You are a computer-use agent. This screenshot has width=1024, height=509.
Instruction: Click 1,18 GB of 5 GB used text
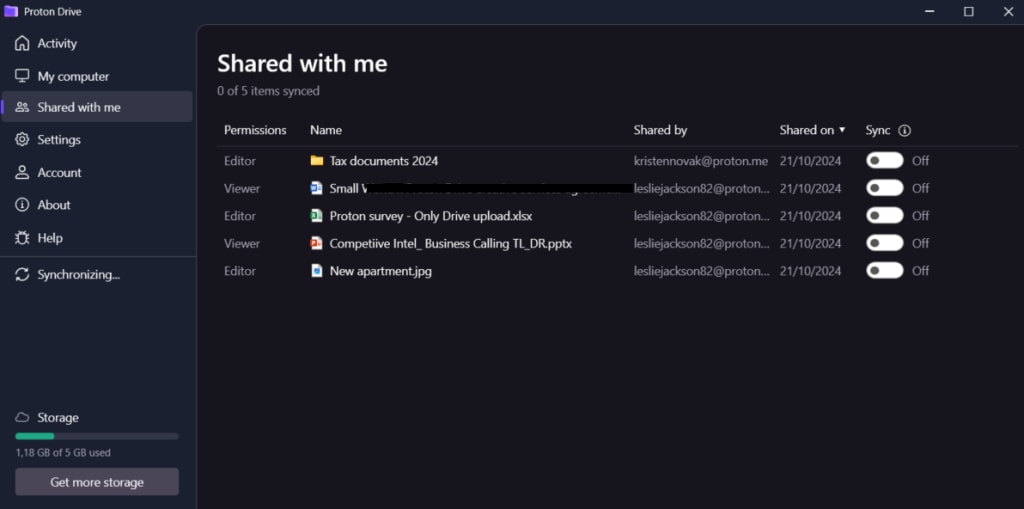(63, 452)
